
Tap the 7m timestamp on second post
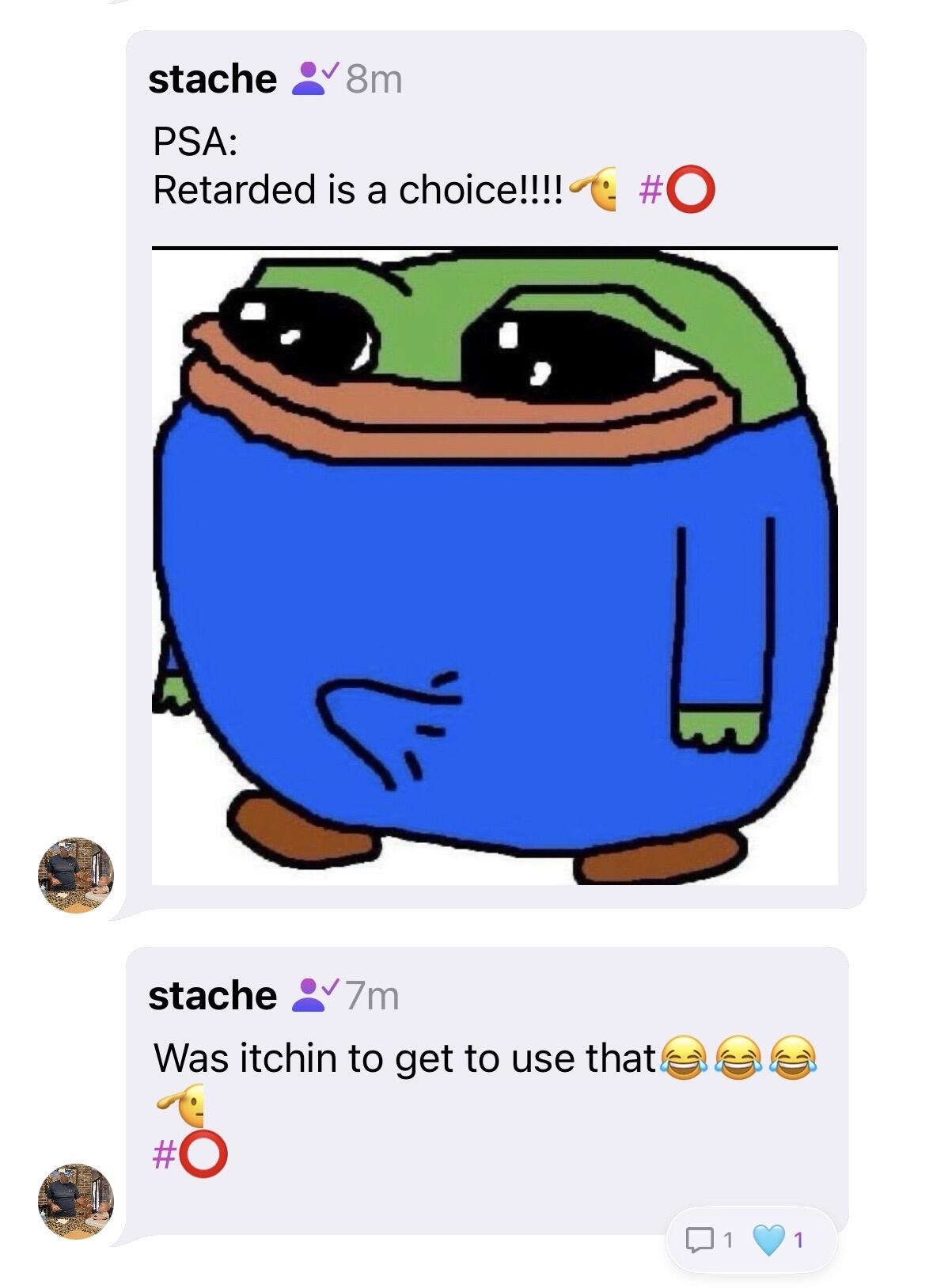(373, 995)
